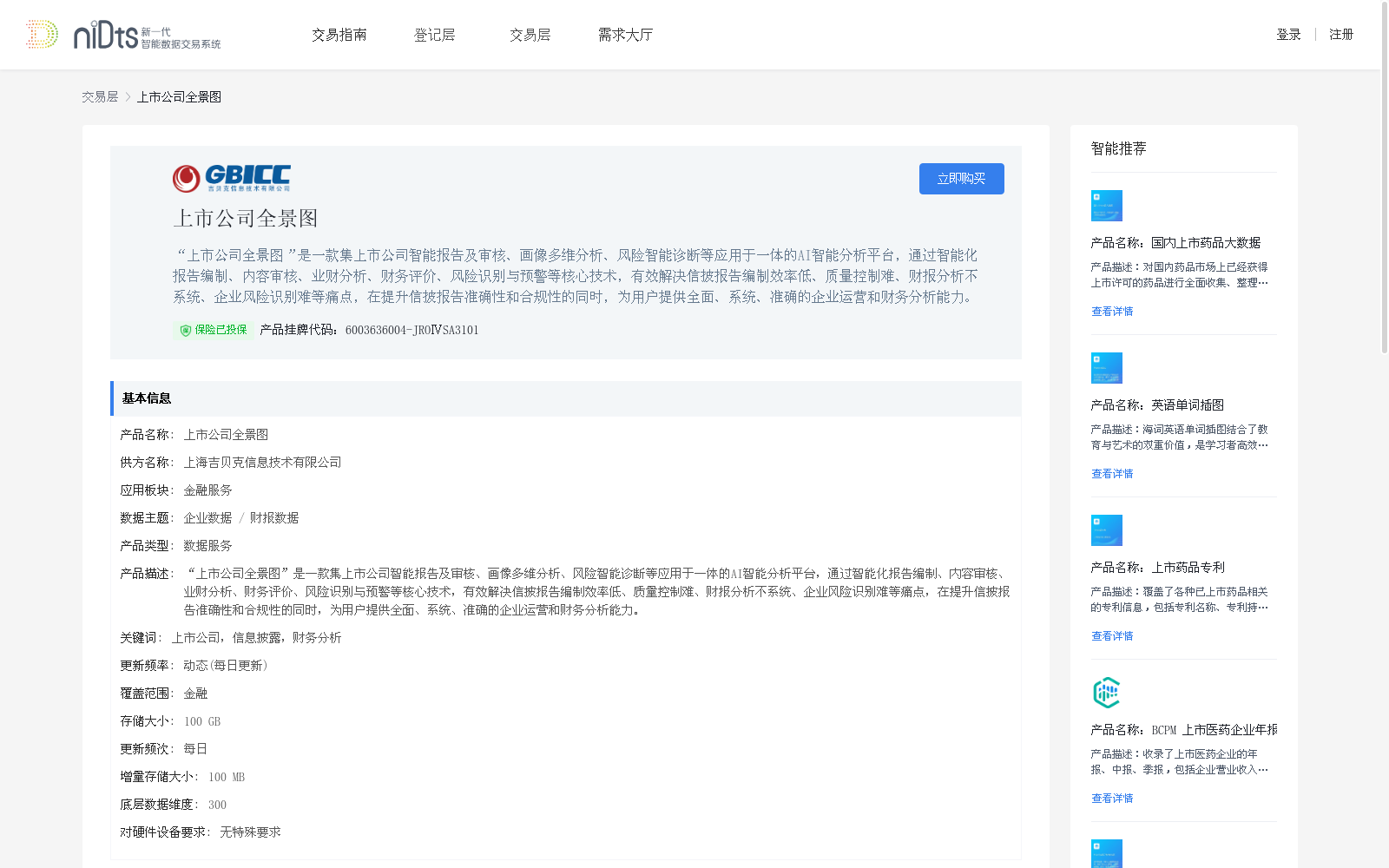Viewport: 1389px width, 868px height.
Task: Click keywords 上市公司, 信息披露, 财务分析
Action: [x=256, y=638]
